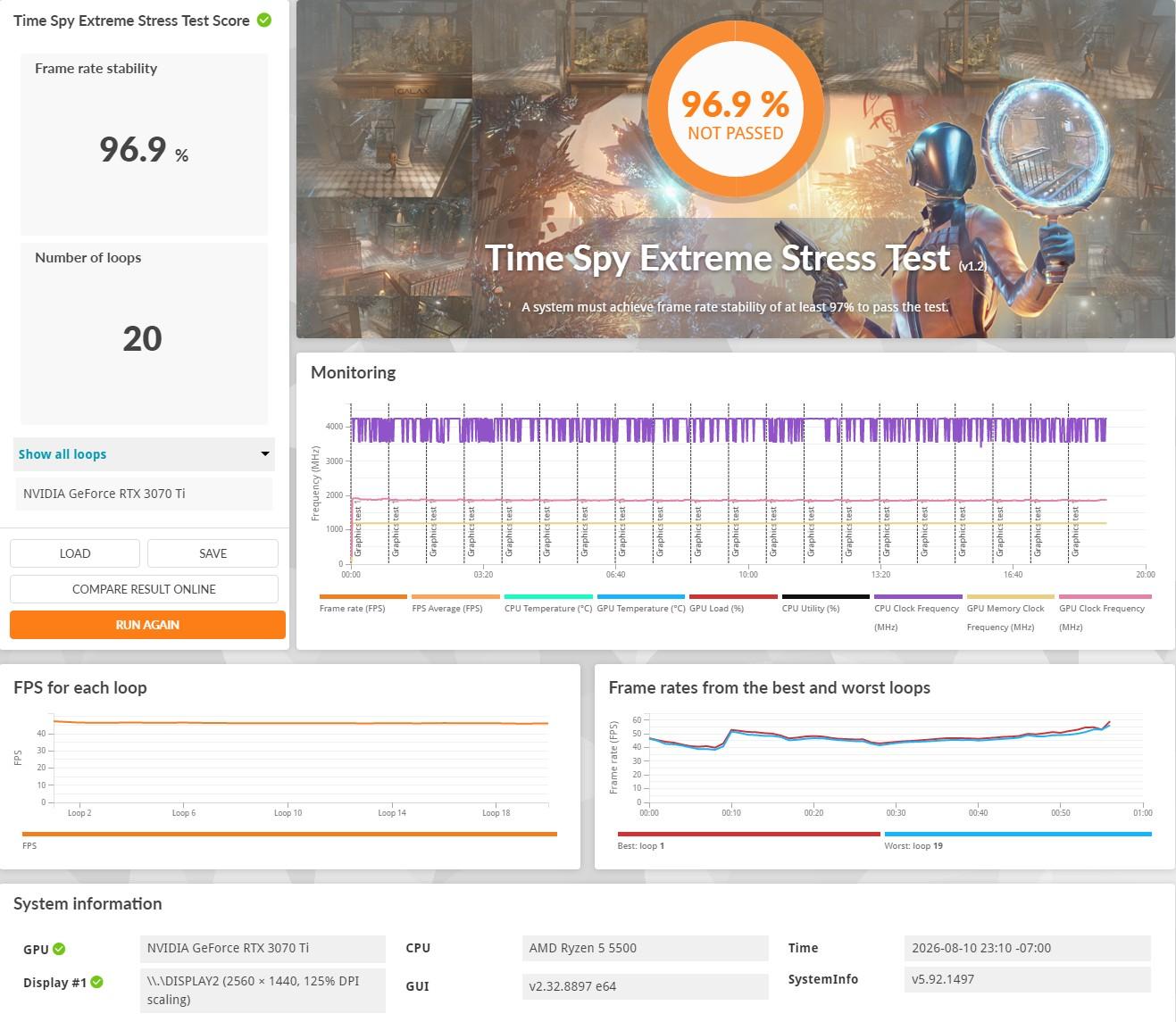Click the Frame rates from best and worst loops heading
The image size is (1176, 1022).
(x=770, y=687)
